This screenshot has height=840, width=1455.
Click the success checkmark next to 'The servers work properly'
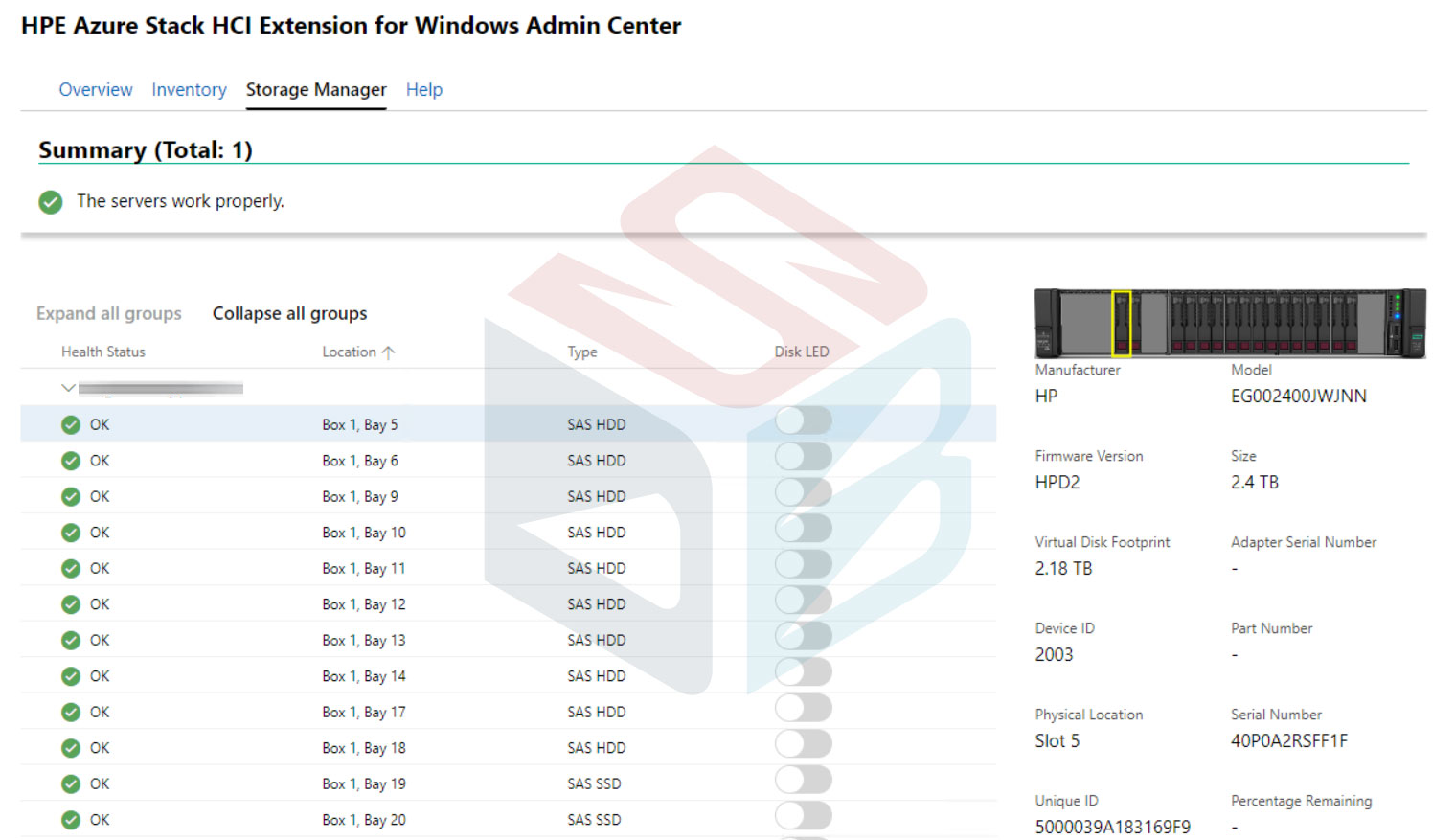point(50,202)
